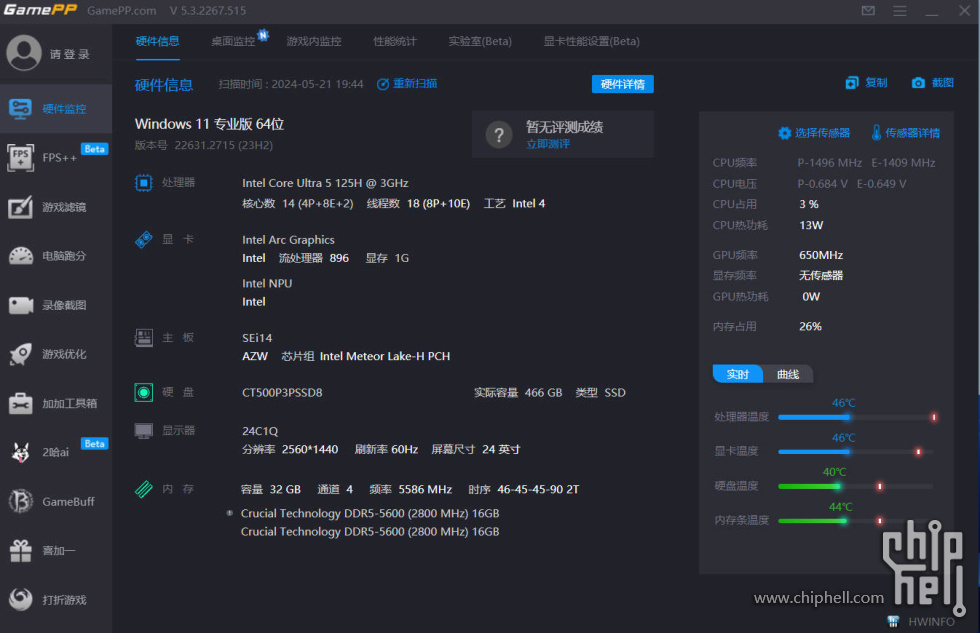Open 游戏优化 rocket icon

(x=21, y=354)
